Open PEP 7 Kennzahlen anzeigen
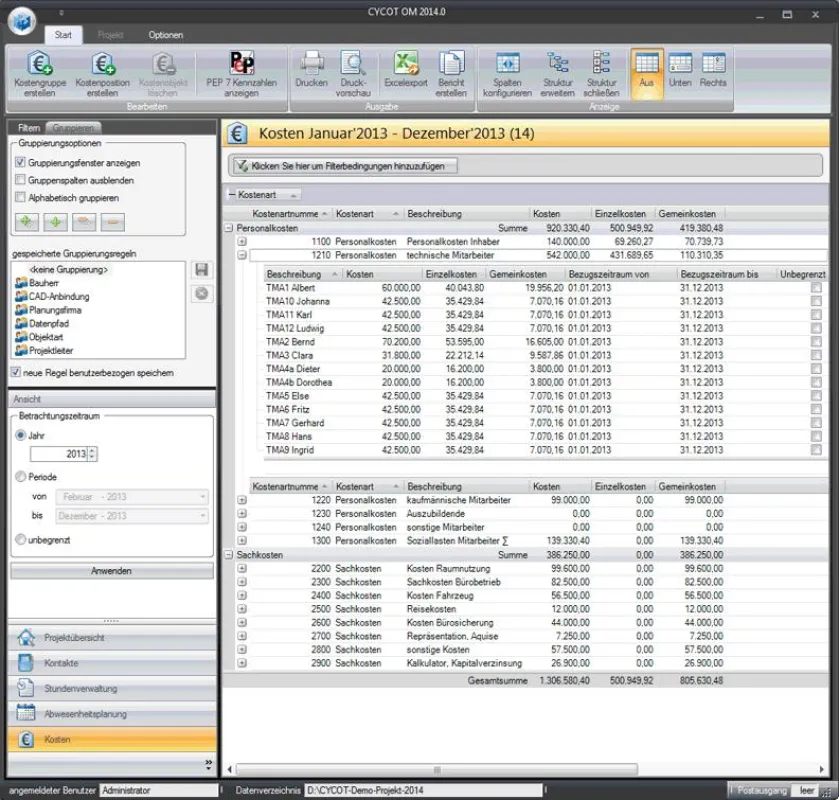Viewport: 839px width, 800px height. [241, 74]
